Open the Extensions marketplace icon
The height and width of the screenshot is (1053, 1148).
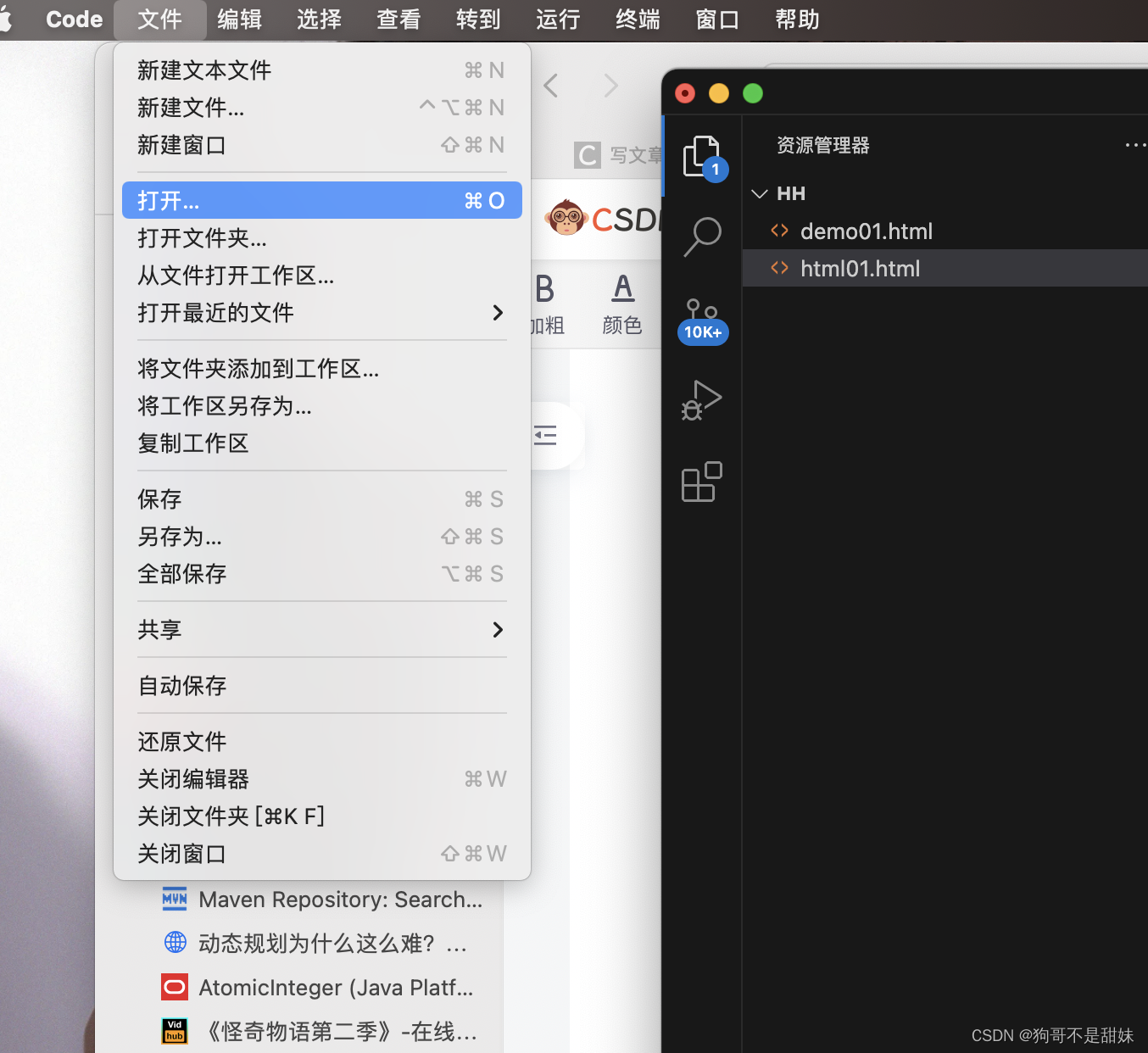pyautogui.click(x=700, y=482)
